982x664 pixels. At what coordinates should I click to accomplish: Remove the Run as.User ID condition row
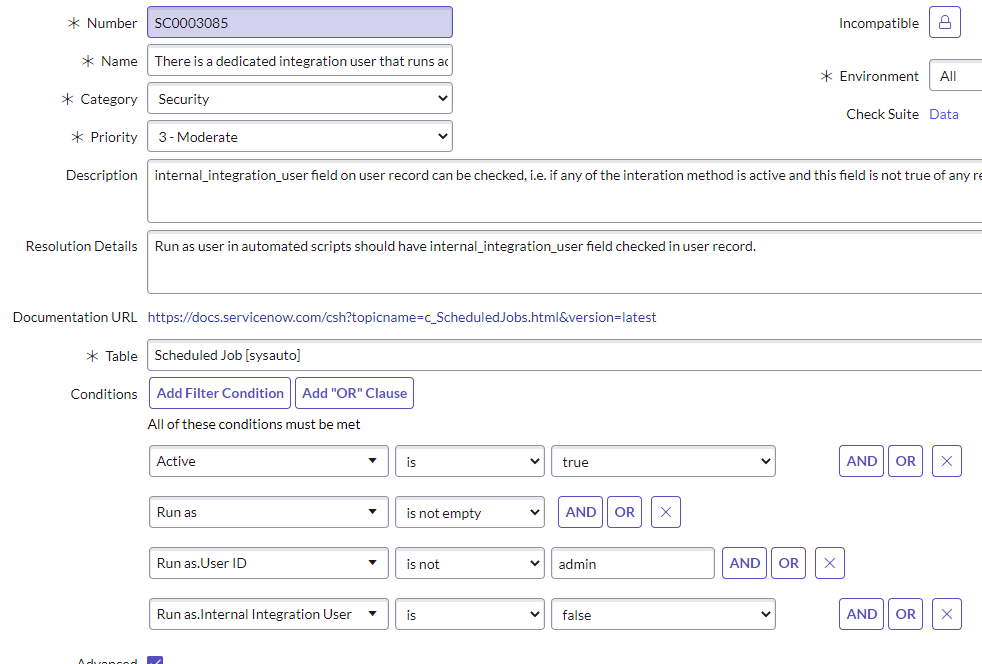(x=830, y=563)
